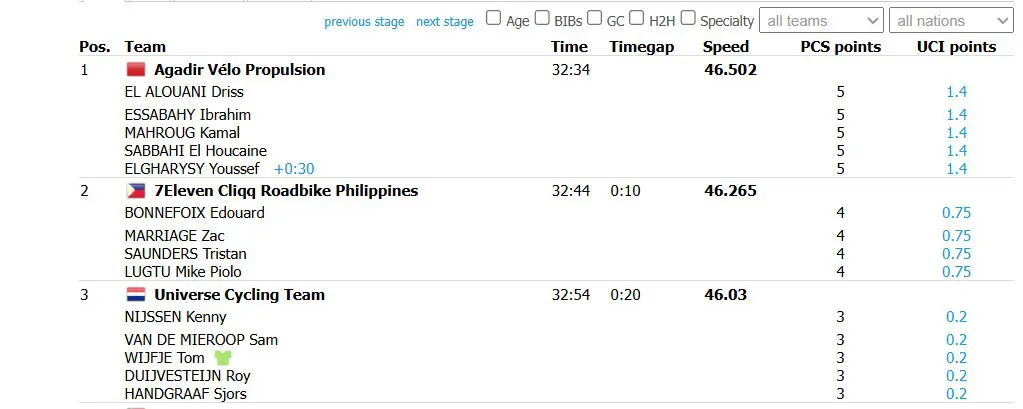Screen dimensions: 1023x409
Task: Click the Netherlands flag beside Universe Cycling Team
Action: (136, 294)
